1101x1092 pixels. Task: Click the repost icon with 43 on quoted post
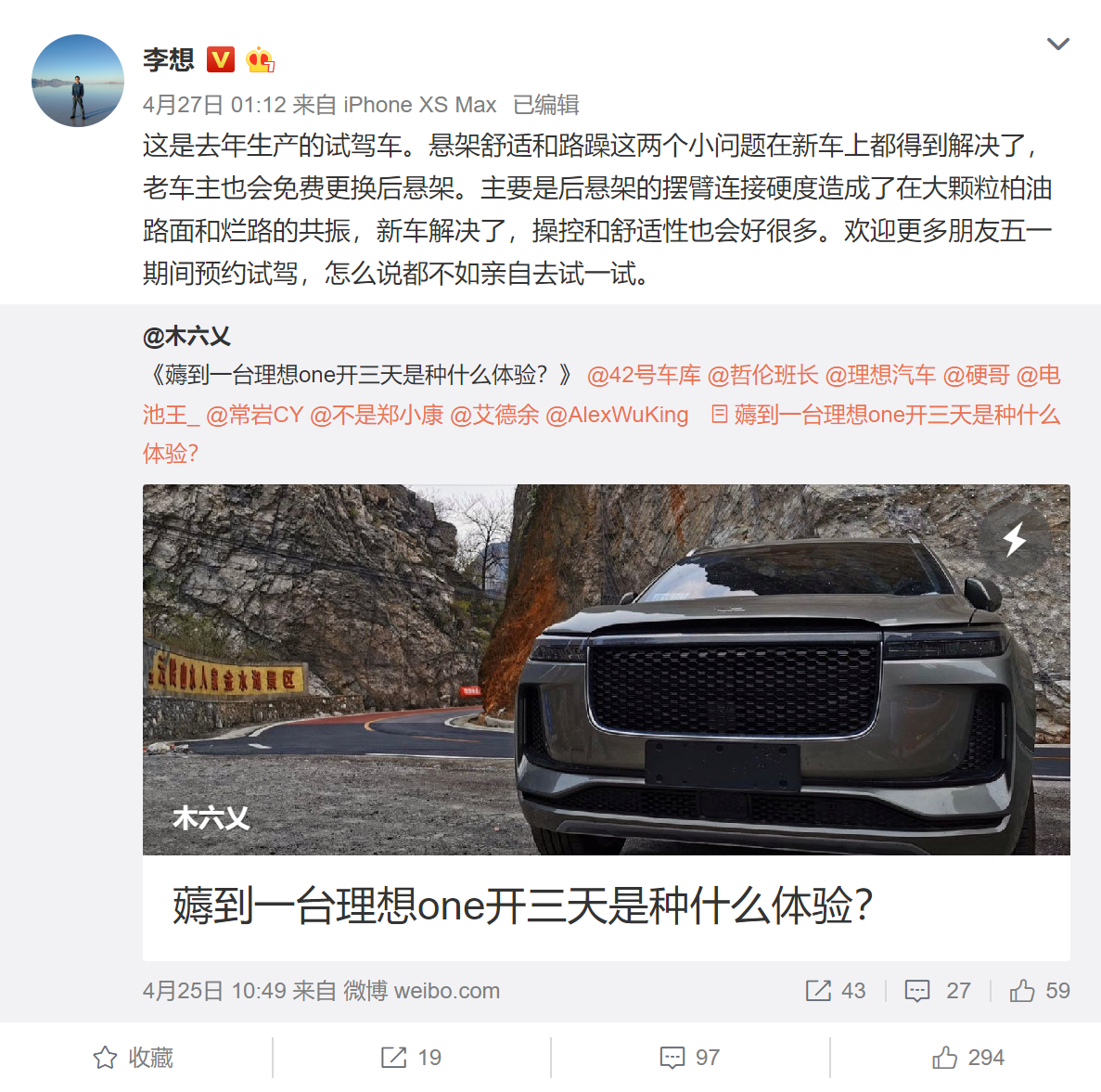836,991
